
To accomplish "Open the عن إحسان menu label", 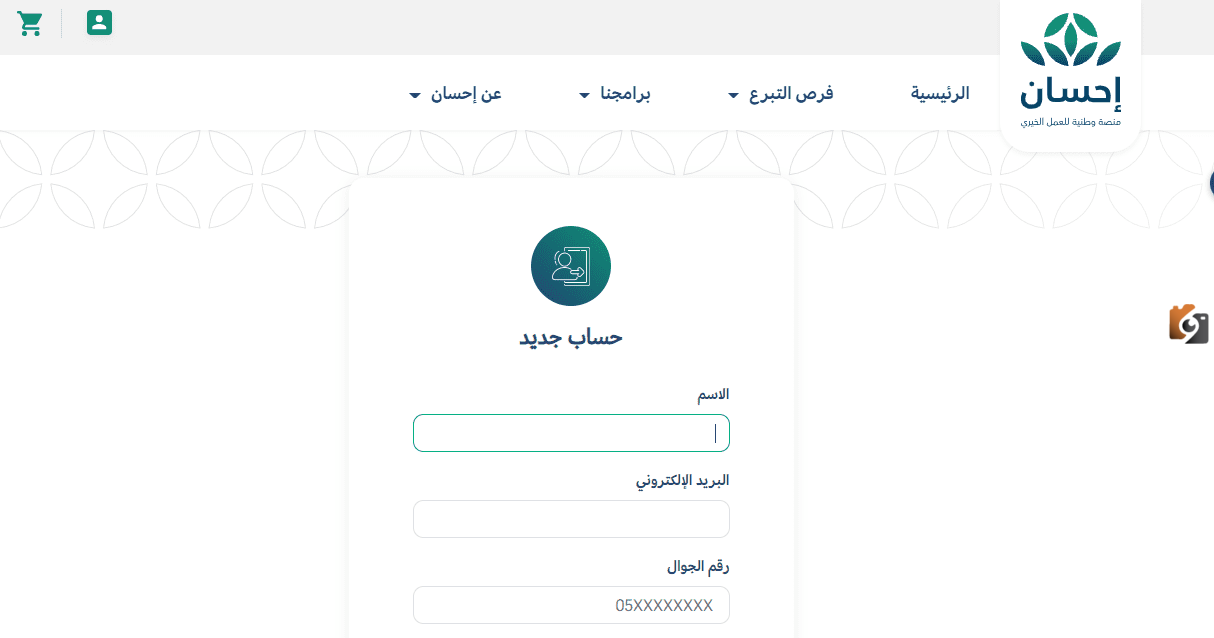I will click(466, 94).
